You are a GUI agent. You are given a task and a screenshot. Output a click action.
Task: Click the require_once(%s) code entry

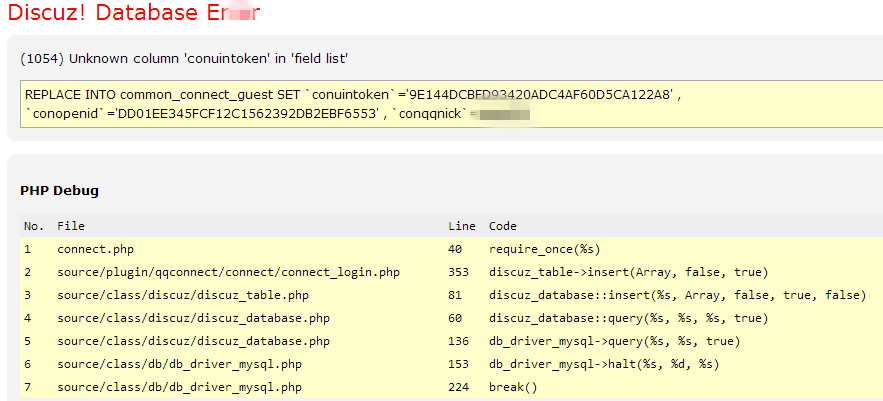click(544, 249)
